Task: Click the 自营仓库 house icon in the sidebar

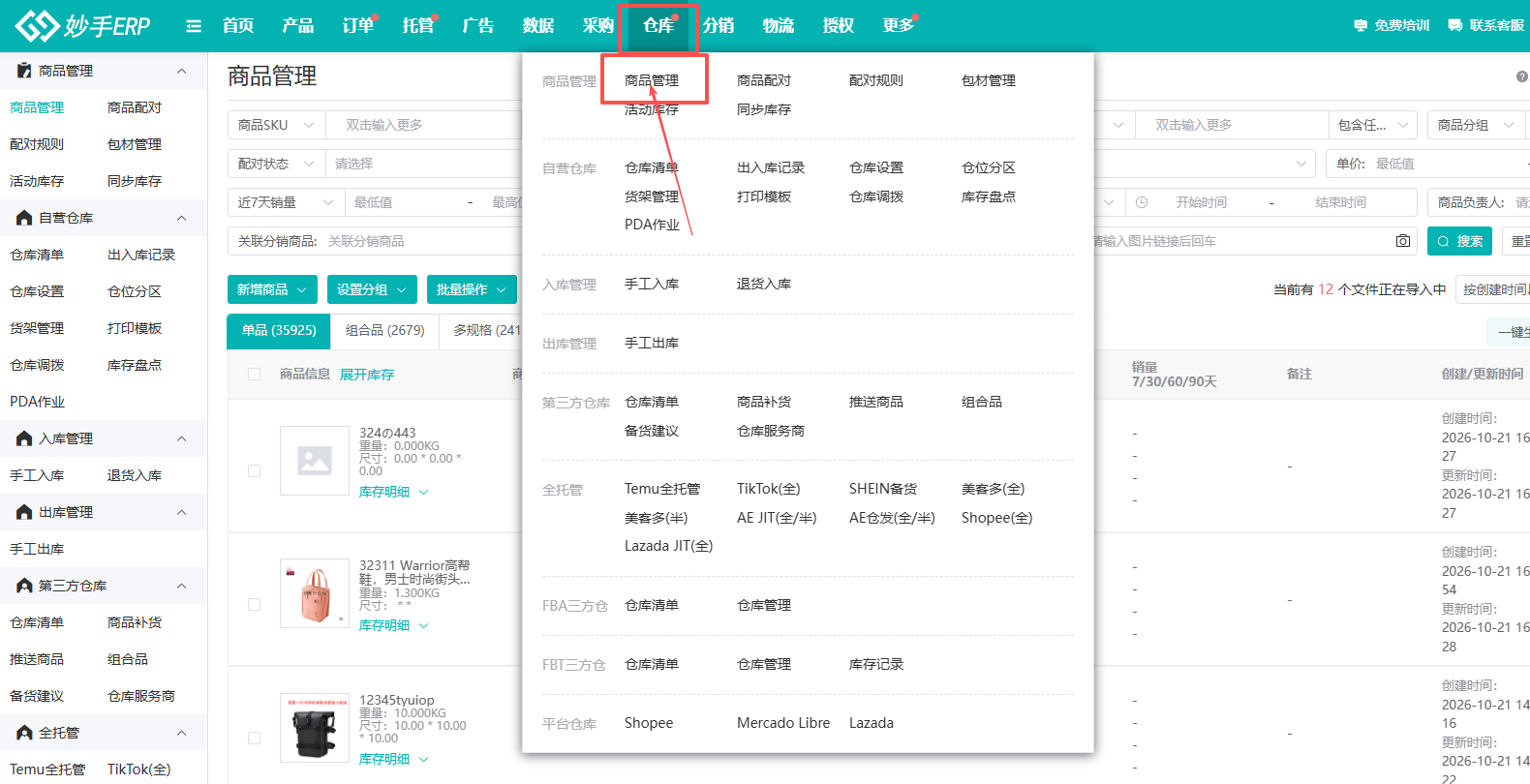Action: tap(24, 218)
